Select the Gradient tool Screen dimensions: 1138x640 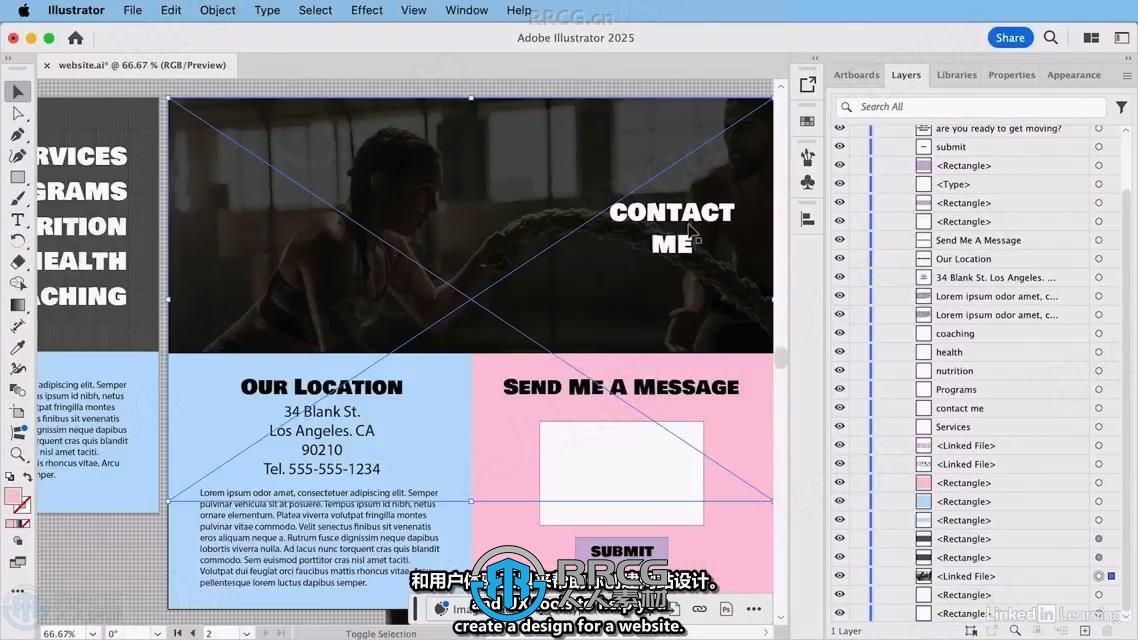tap(18, 305)
